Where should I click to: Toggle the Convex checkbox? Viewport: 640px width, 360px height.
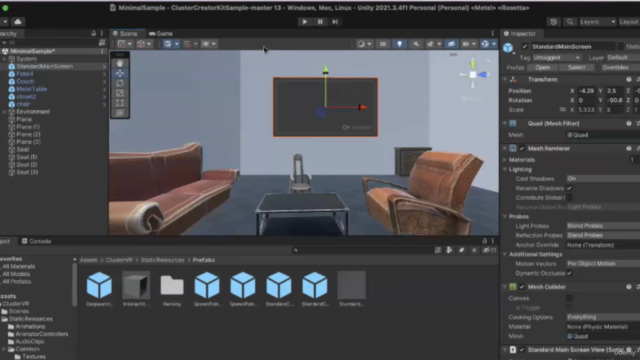click(x=569, y=298)
